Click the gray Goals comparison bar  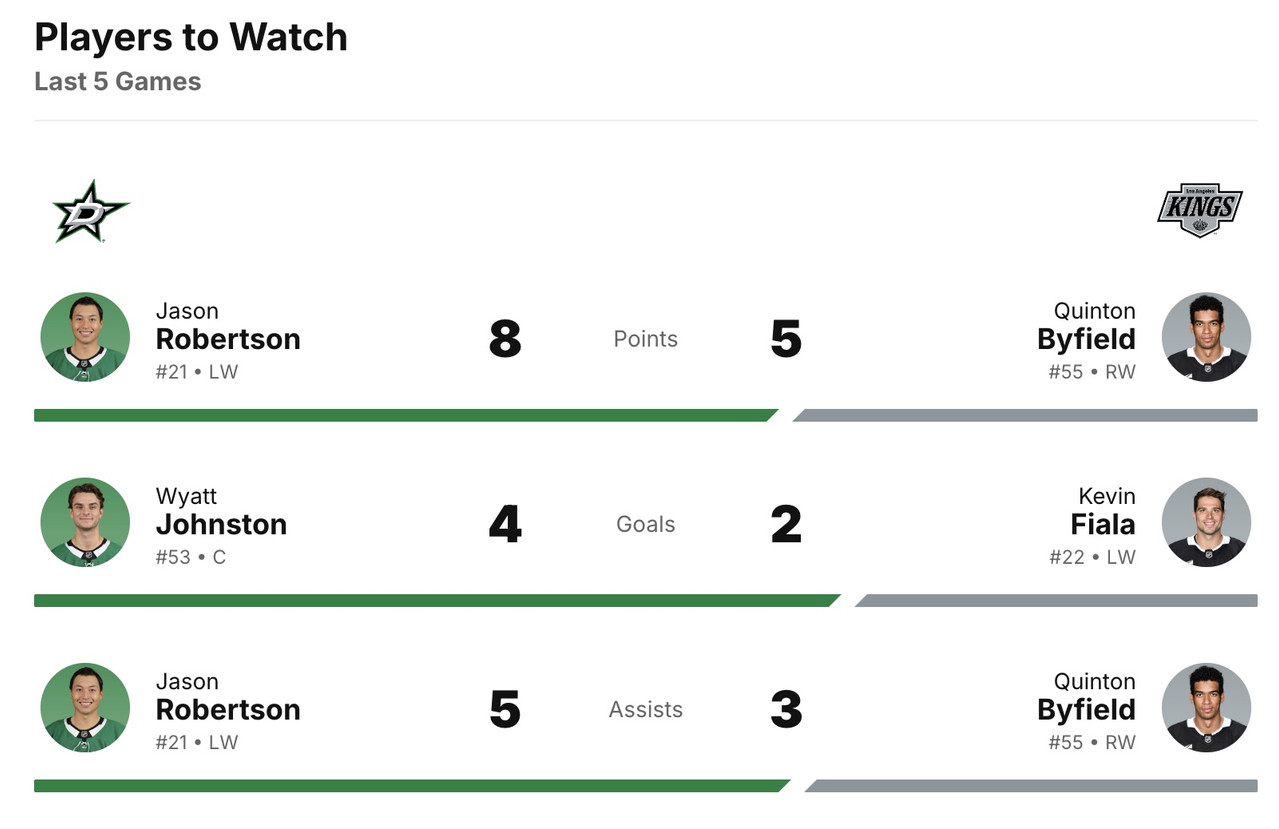1057,601
